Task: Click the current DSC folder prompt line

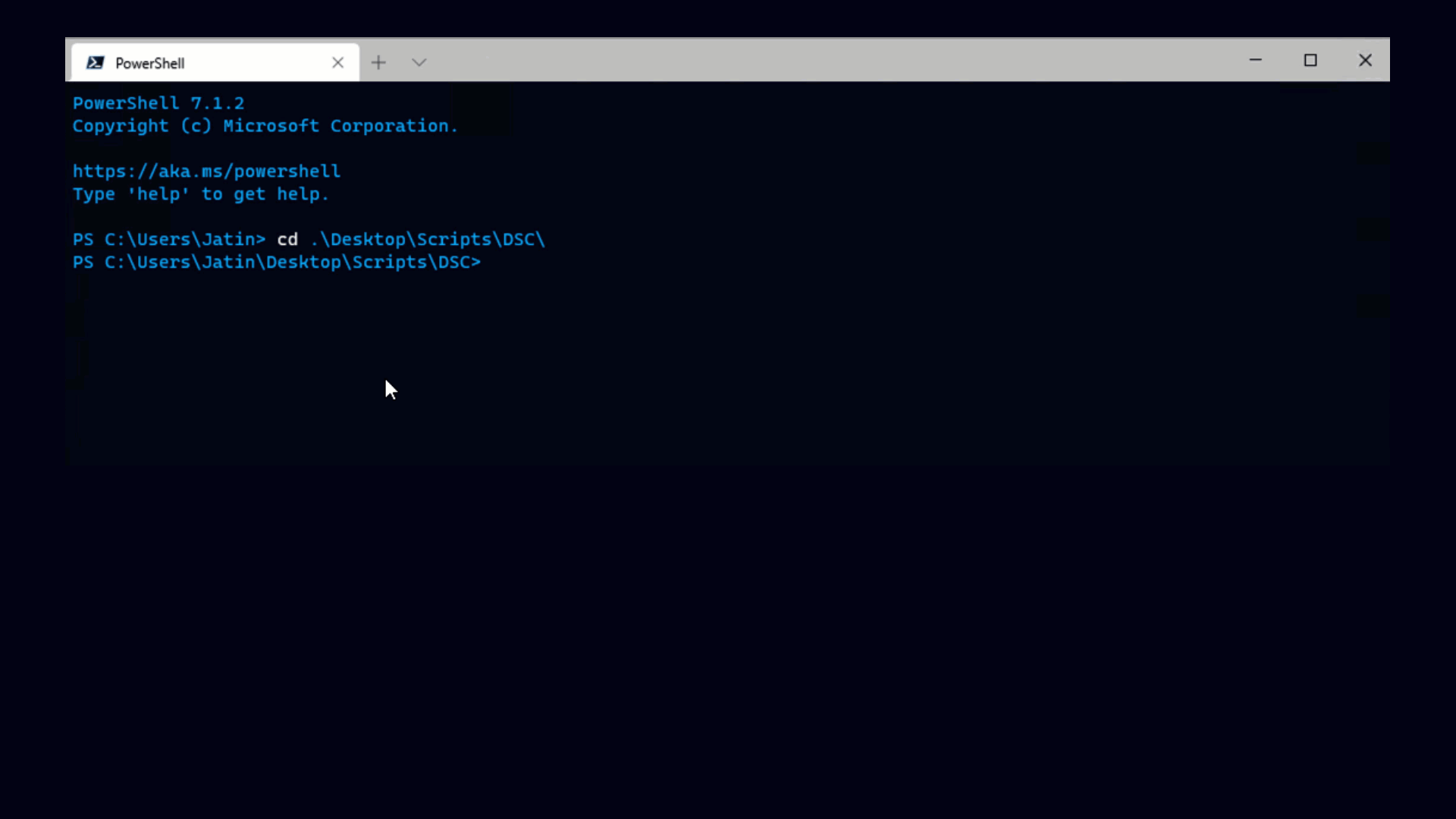Action: [x=277, y=262]
